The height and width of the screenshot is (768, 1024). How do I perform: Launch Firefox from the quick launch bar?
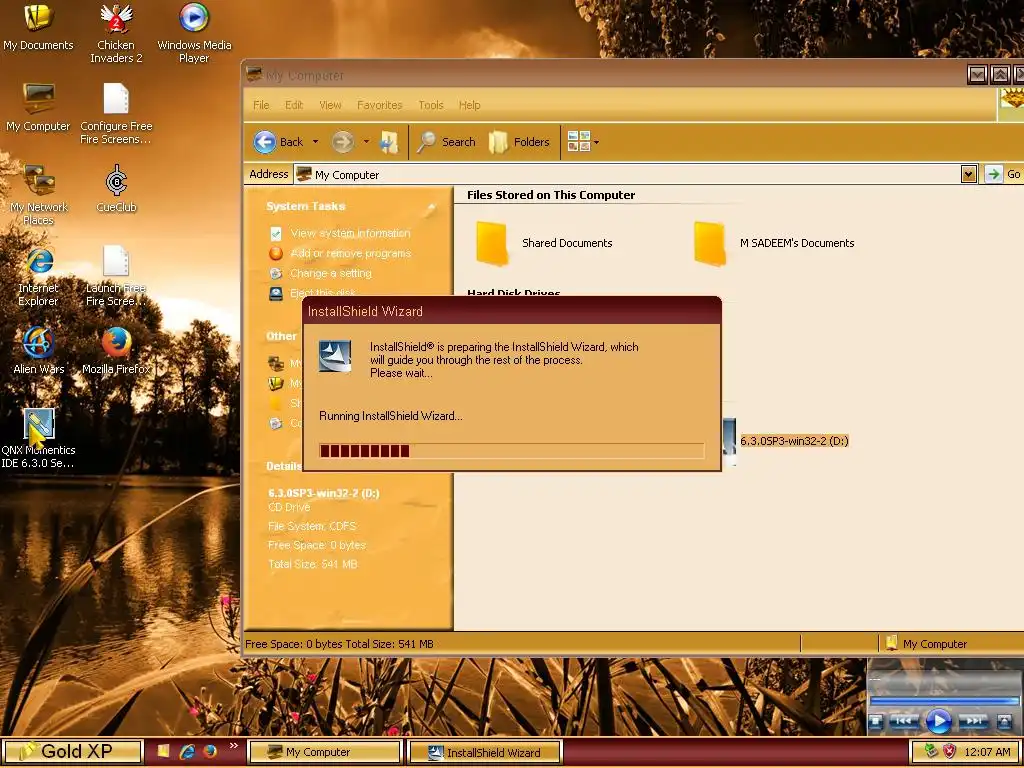click(x=210, y=751)
